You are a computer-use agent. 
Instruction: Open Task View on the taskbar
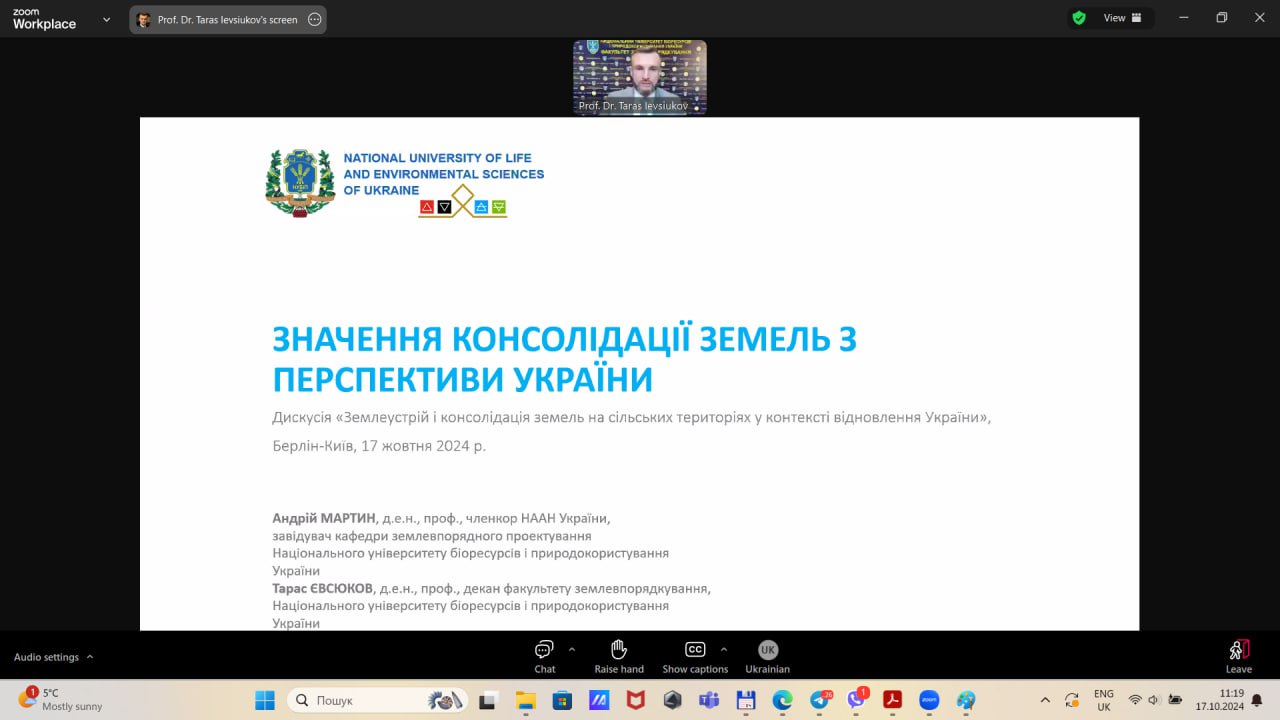pyautogui.click(x=488, y=700)
